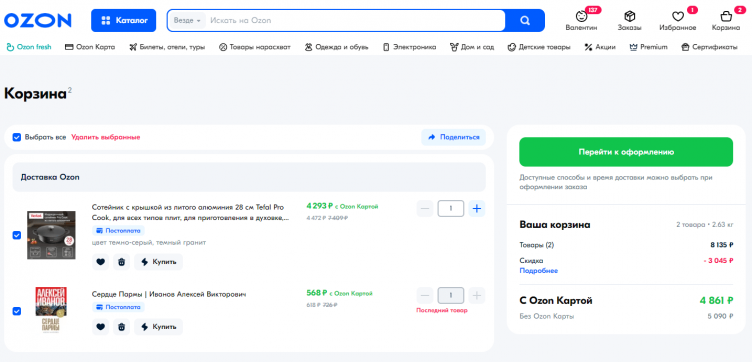Image resolution: width=752 pixels, height=362 pixels.
Task: Open Билеты, отели, туры section
Action: [167, 47]
